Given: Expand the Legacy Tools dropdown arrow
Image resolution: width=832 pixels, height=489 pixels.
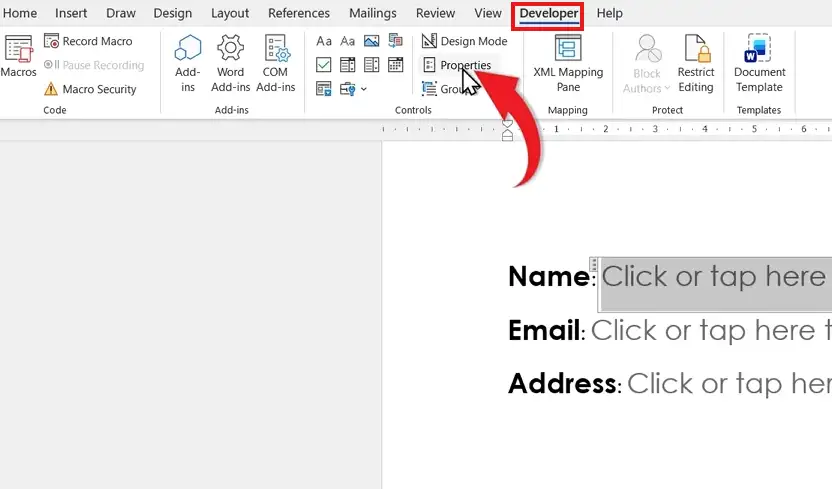Looking at the screenshot, I should coord(364,89).
